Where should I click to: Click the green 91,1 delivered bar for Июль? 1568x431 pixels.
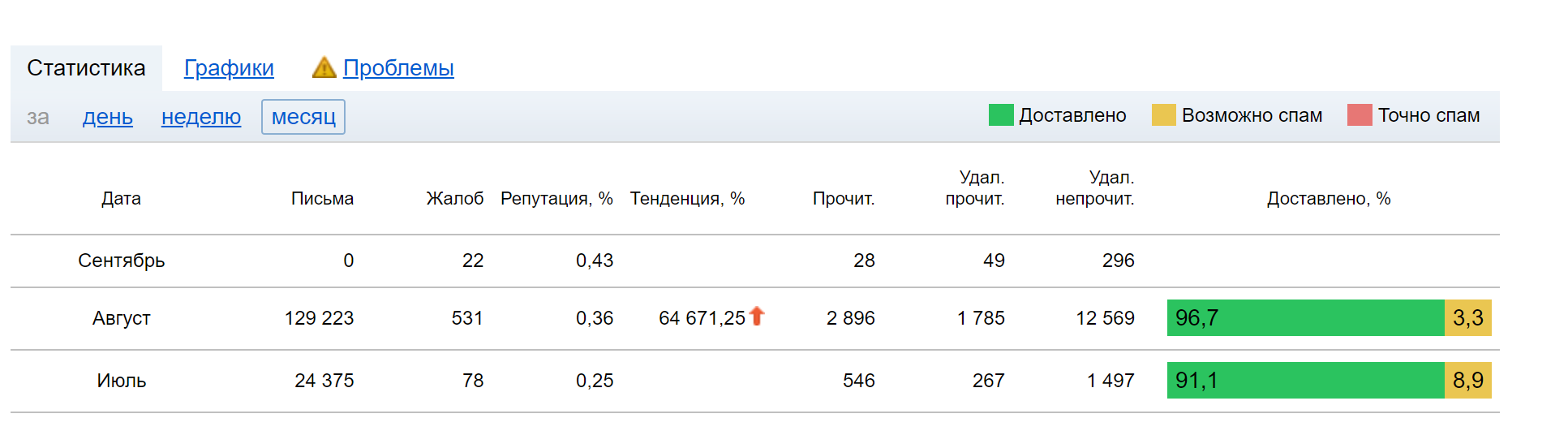[1305, 380]
